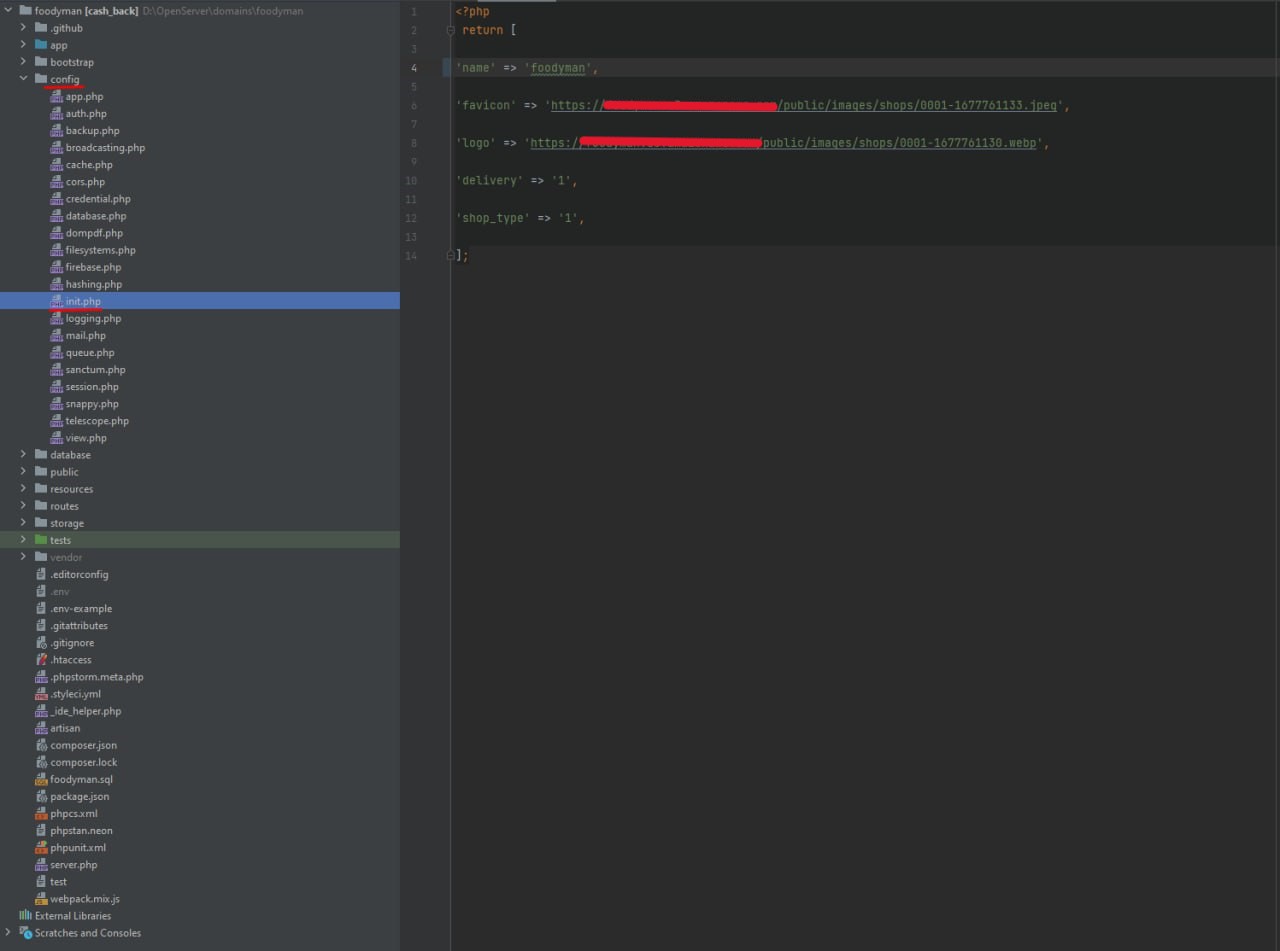The height and width of the screenshot is (951, 1280).
Task: Expand the database folder
Action: [x=24, y=455]
